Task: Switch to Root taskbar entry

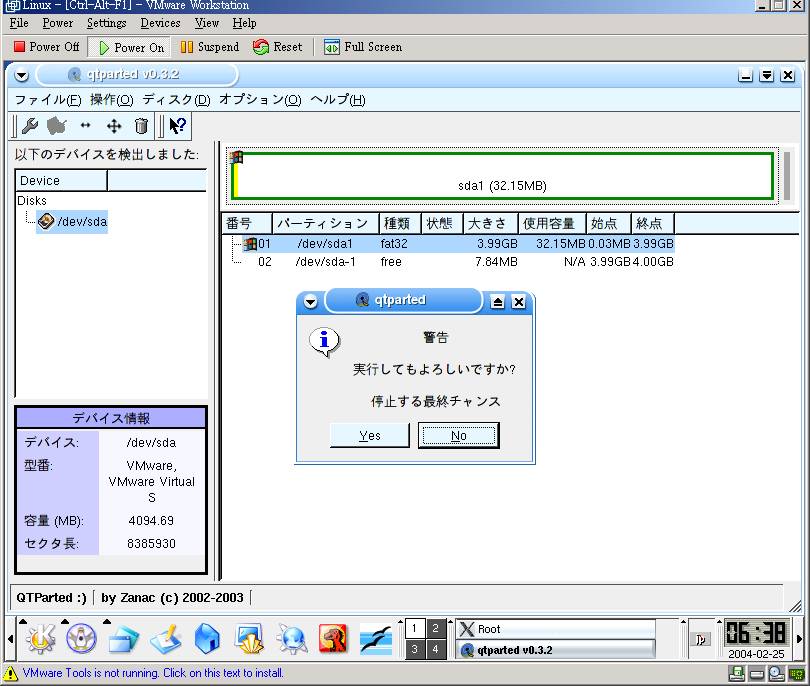Action: pyautogui.click(x=556, y=629)
